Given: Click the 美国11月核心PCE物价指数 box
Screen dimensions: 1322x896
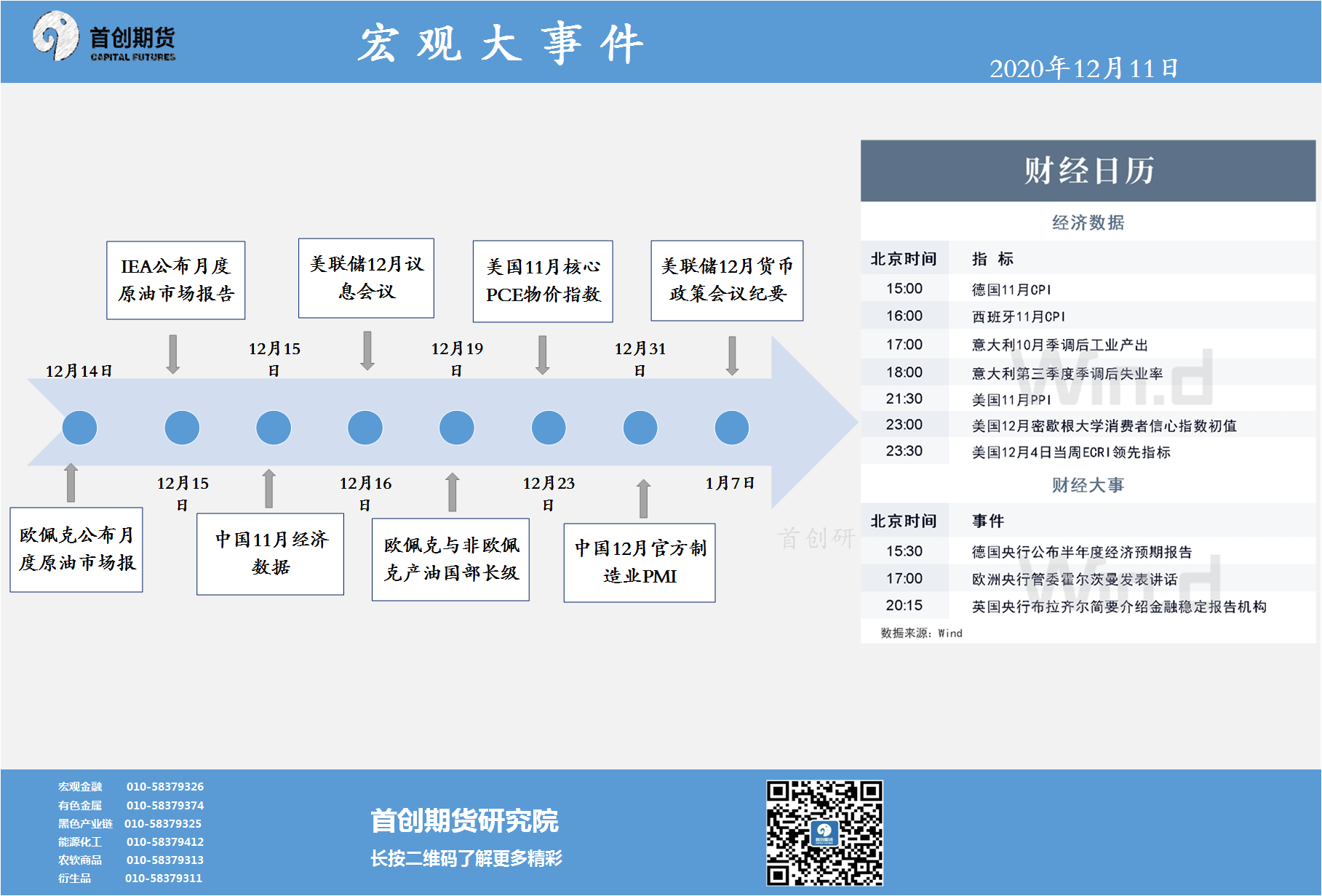Looking at the screenshot, I should (543, 281).
